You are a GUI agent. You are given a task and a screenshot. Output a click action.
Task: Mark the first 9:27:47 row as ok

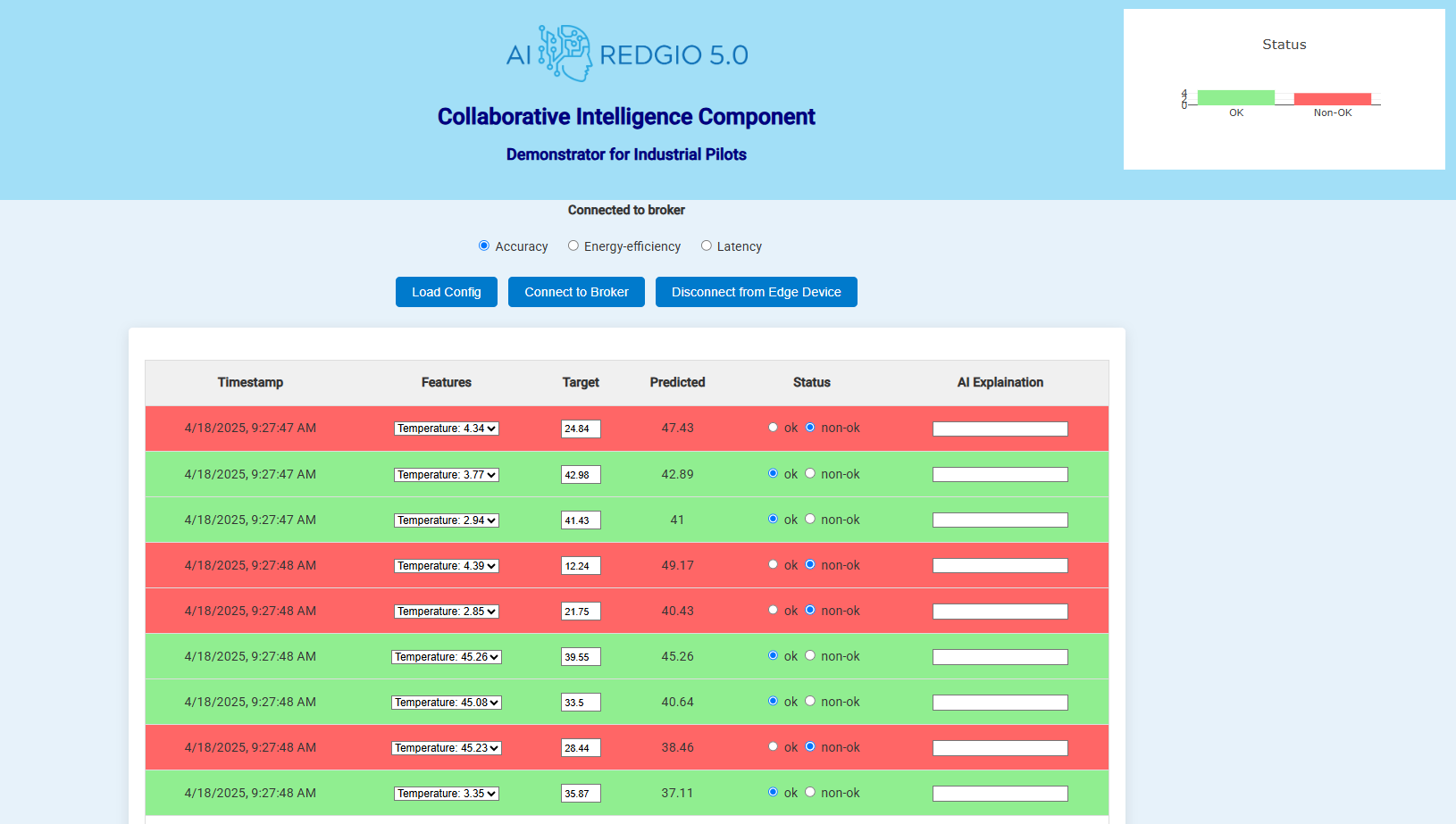[x=773, y=428]
